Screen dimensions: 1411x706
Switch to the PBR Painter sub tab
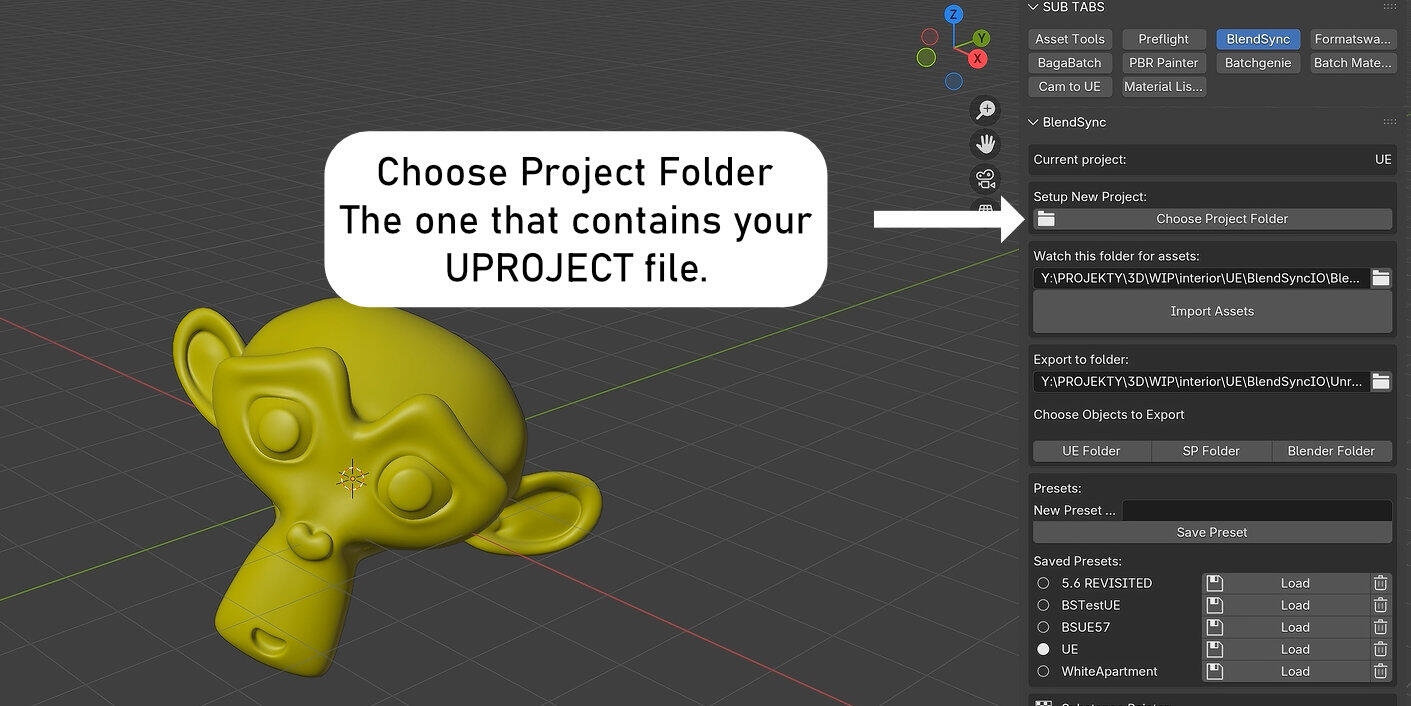1163,62
